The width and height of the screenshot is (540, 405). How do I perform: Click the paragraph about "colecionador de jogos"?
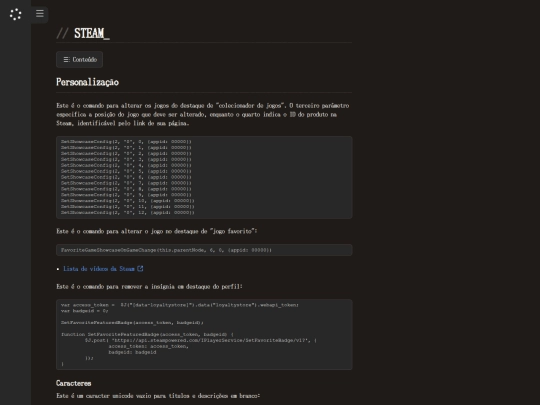click(x=203, y=114)
